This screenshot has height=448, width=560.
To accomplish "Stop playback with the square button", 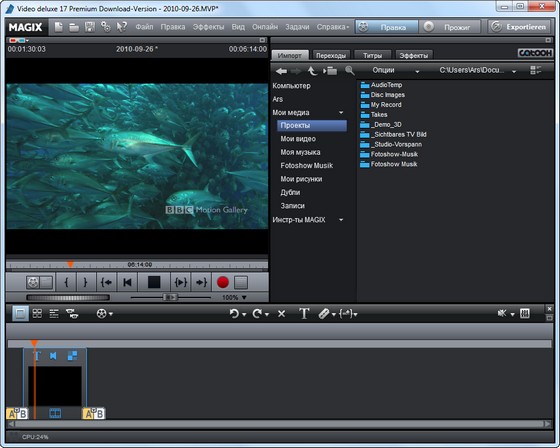I will 154,282.
